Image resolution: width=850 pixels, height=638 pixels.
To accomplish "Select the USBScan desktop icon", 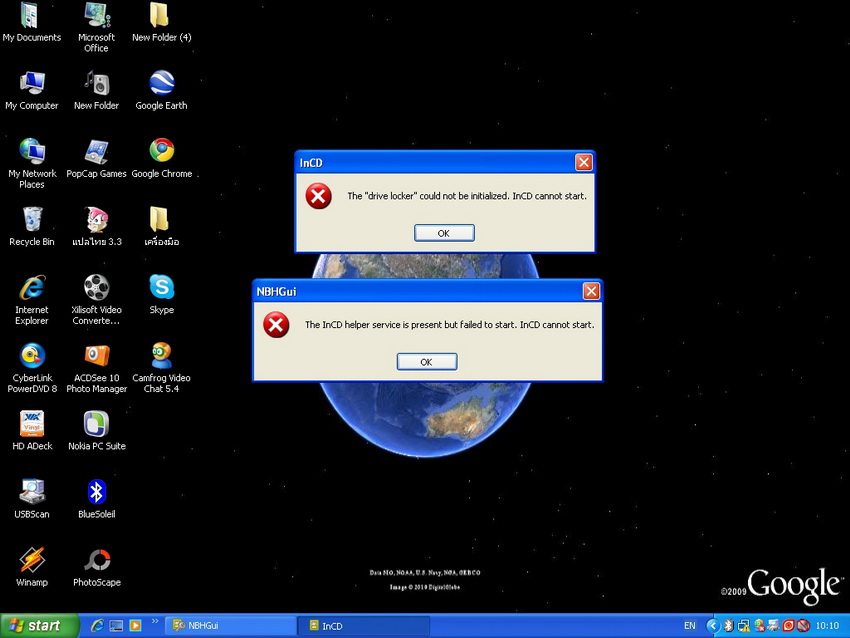I will [x=31, y=499].
